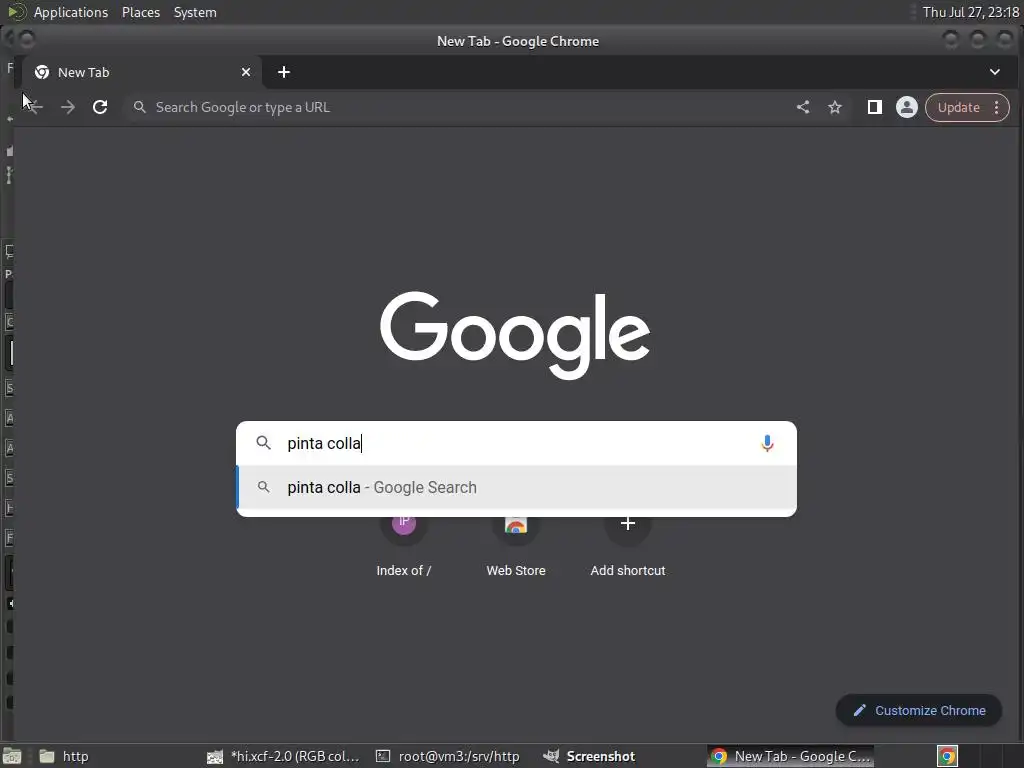Switch to Screenshot taskbar window

(589, 756)
